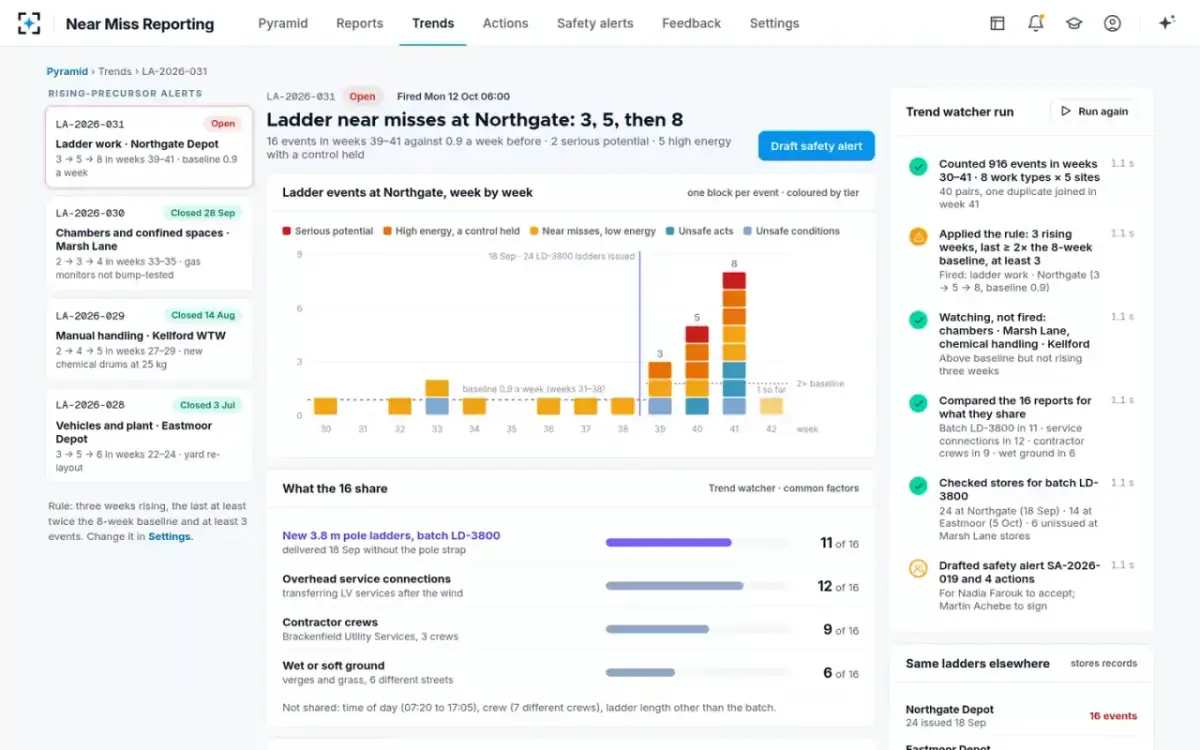
Task: Click the Draft safety alert button
Action: tap(816, 146)
